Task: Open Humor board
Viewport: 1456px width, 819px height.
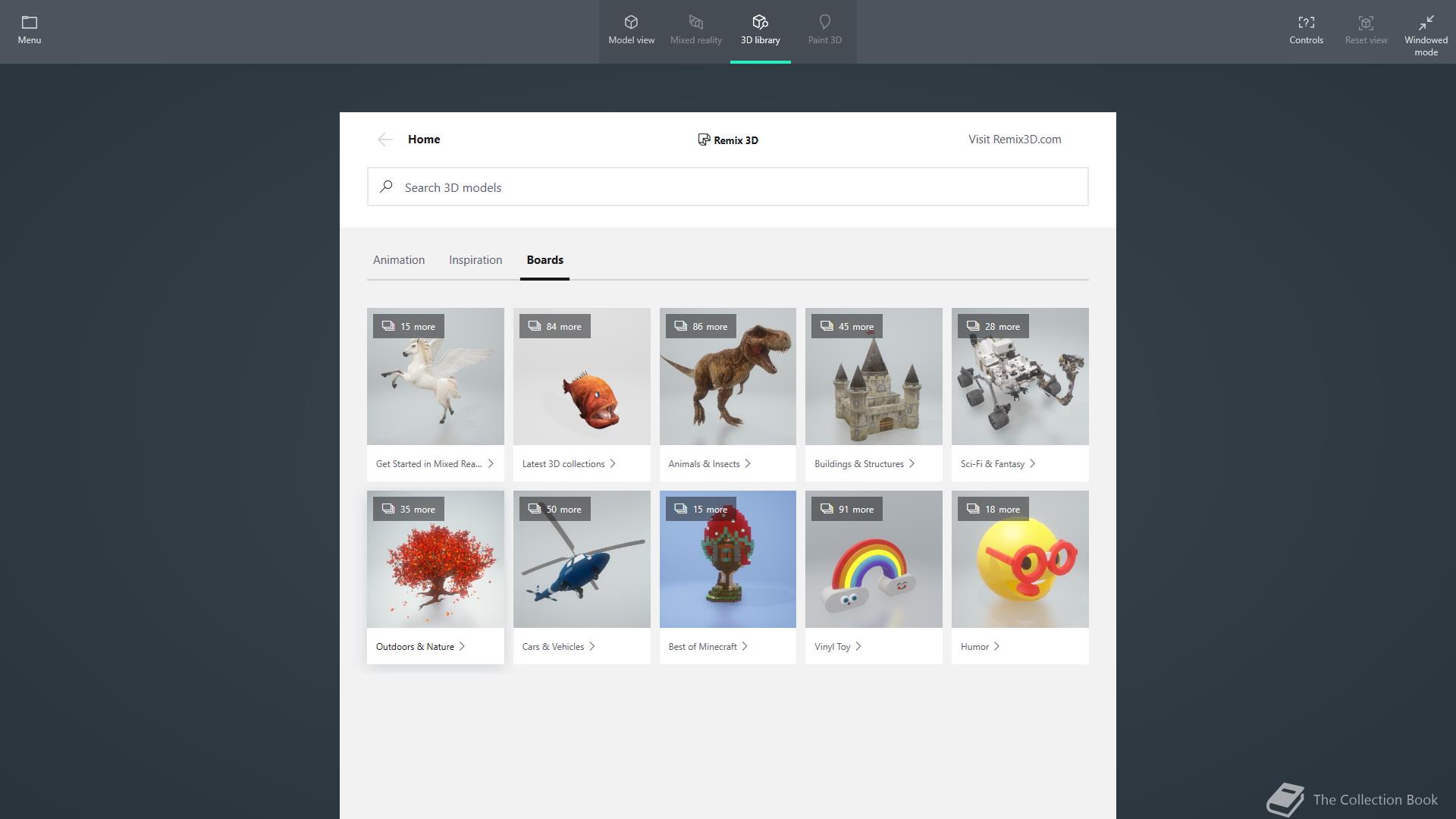Action: (1020, 646)
